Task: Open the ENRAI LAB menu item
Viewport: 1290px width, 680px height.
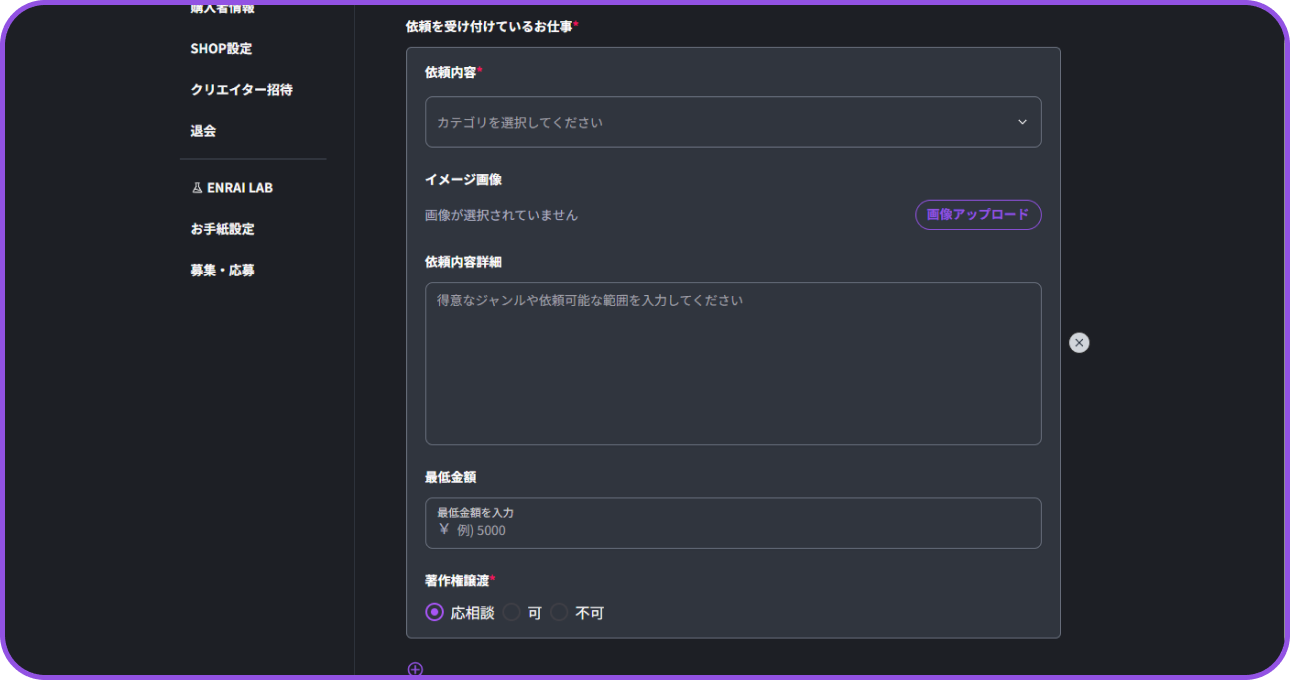Action: tap(240, 188)
